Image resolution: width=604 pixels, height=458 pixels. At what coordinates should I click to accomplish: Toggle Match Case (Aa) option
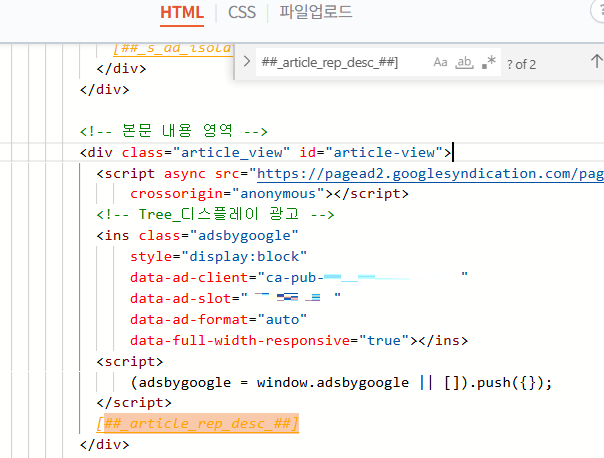pyautogui.click(x=440, y=62)
